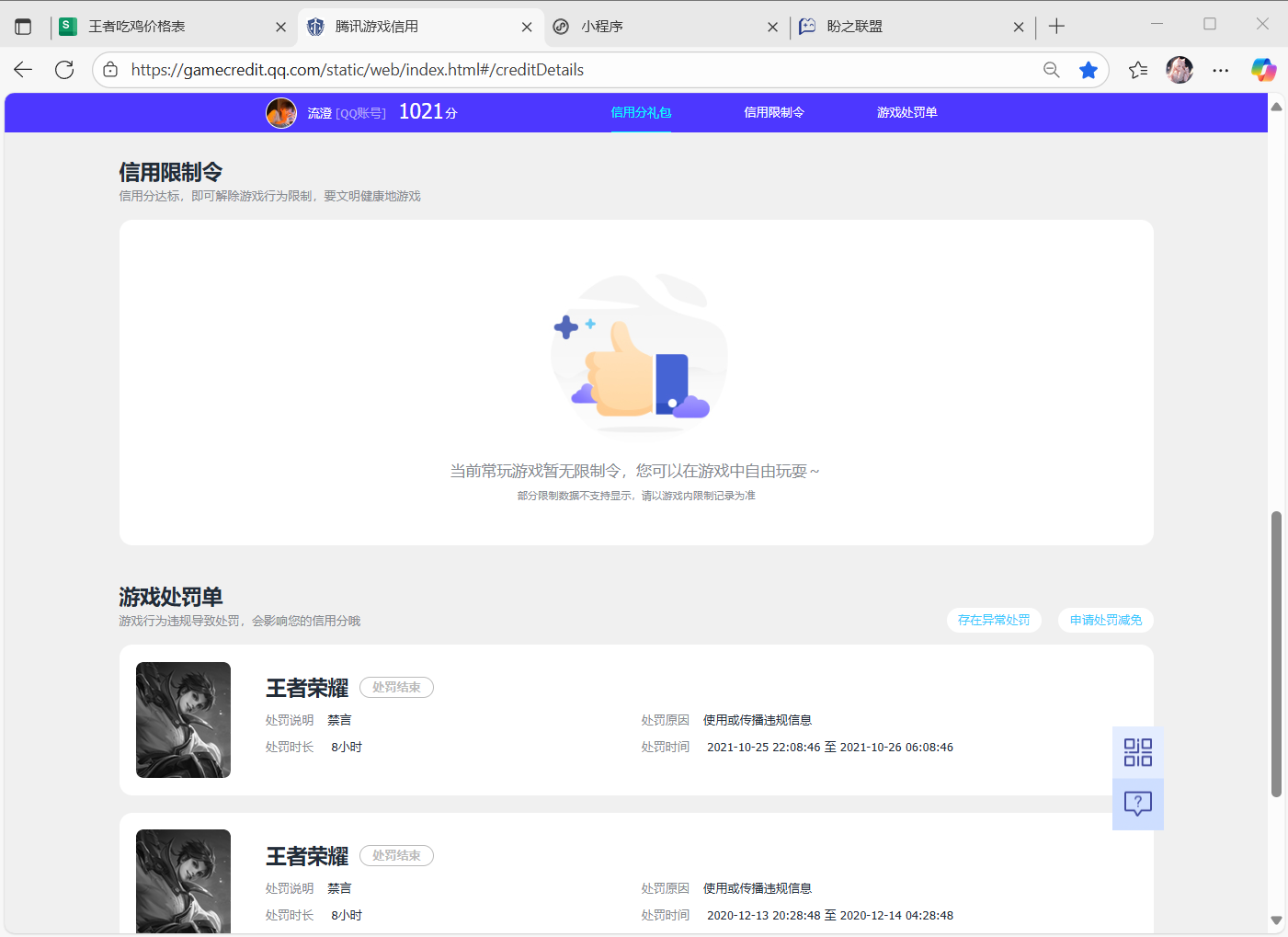The image size is (1288, 937).
Task: Click the browser address bar URL
Action: pyautogui.click(x=358, y=70)
